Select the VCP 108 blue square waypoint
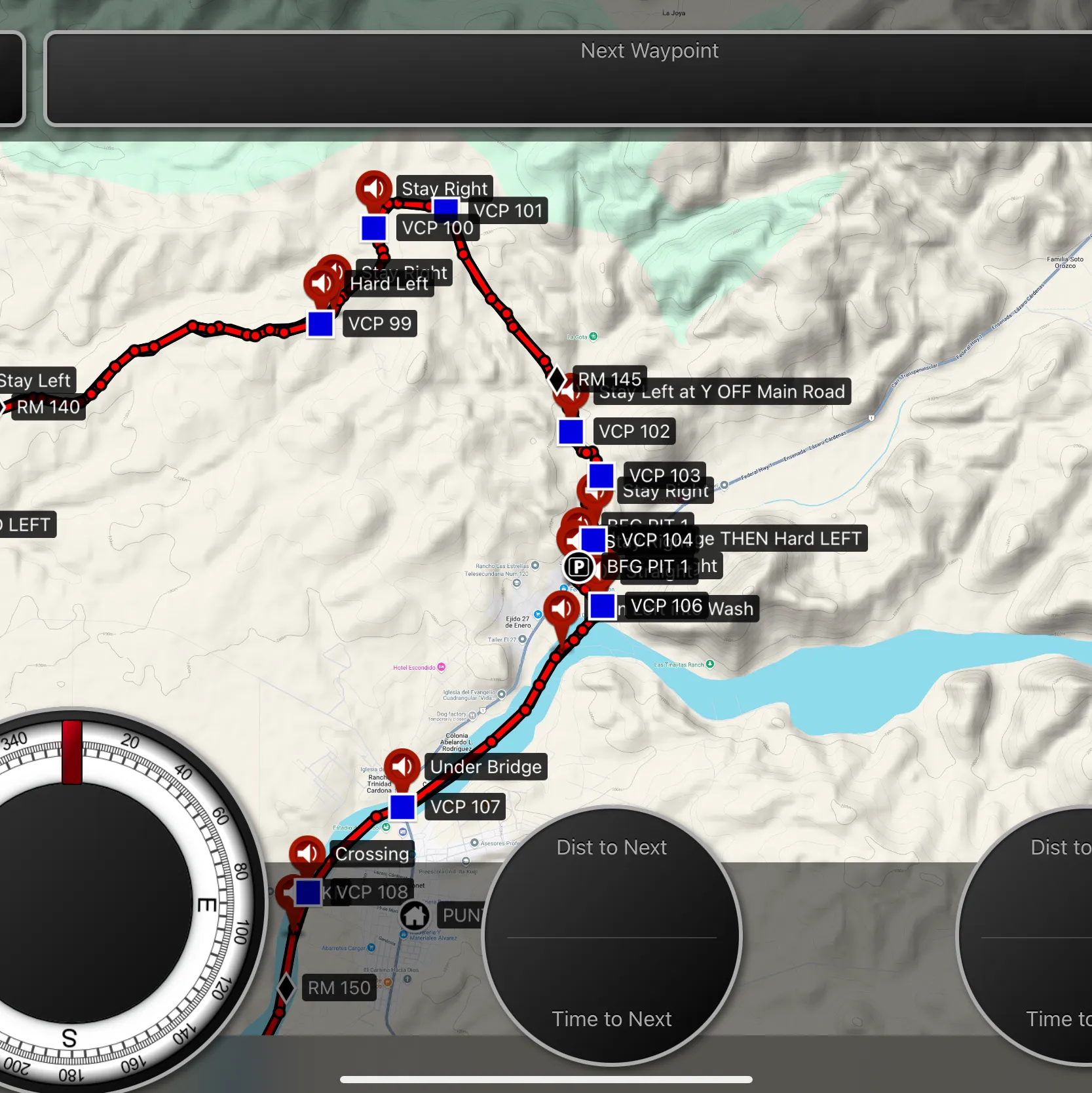The width and height of the screenshot is (1092, 1093). coord(307,892)
